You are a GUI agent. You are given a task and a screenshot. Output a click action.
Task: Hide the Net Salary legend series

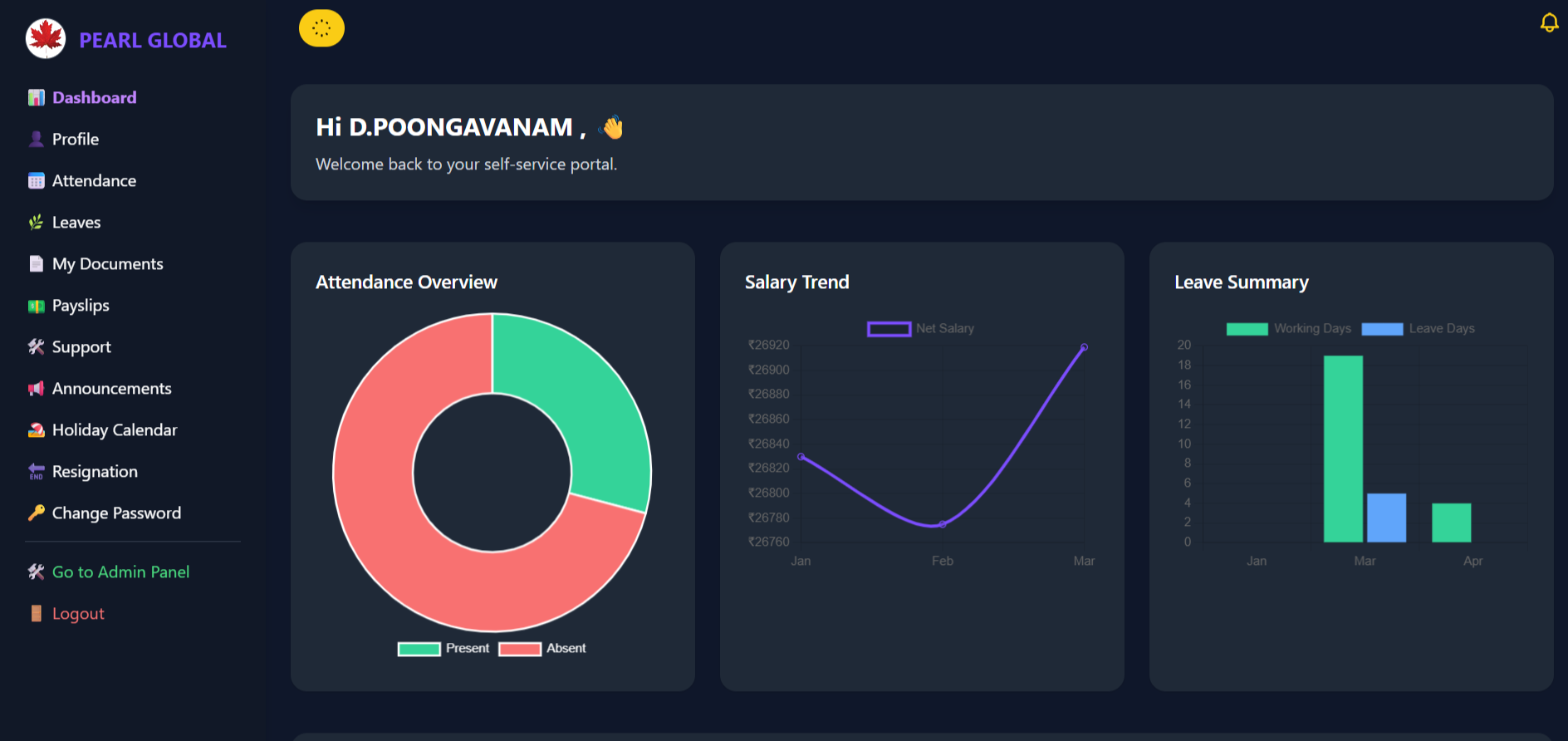click(920, 329)
